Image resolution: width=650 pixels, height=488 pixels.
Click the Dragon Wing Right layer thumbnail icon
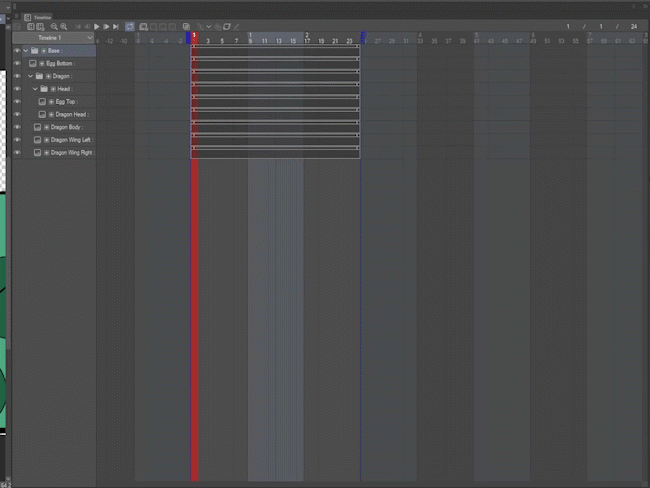tap(37, 153)
